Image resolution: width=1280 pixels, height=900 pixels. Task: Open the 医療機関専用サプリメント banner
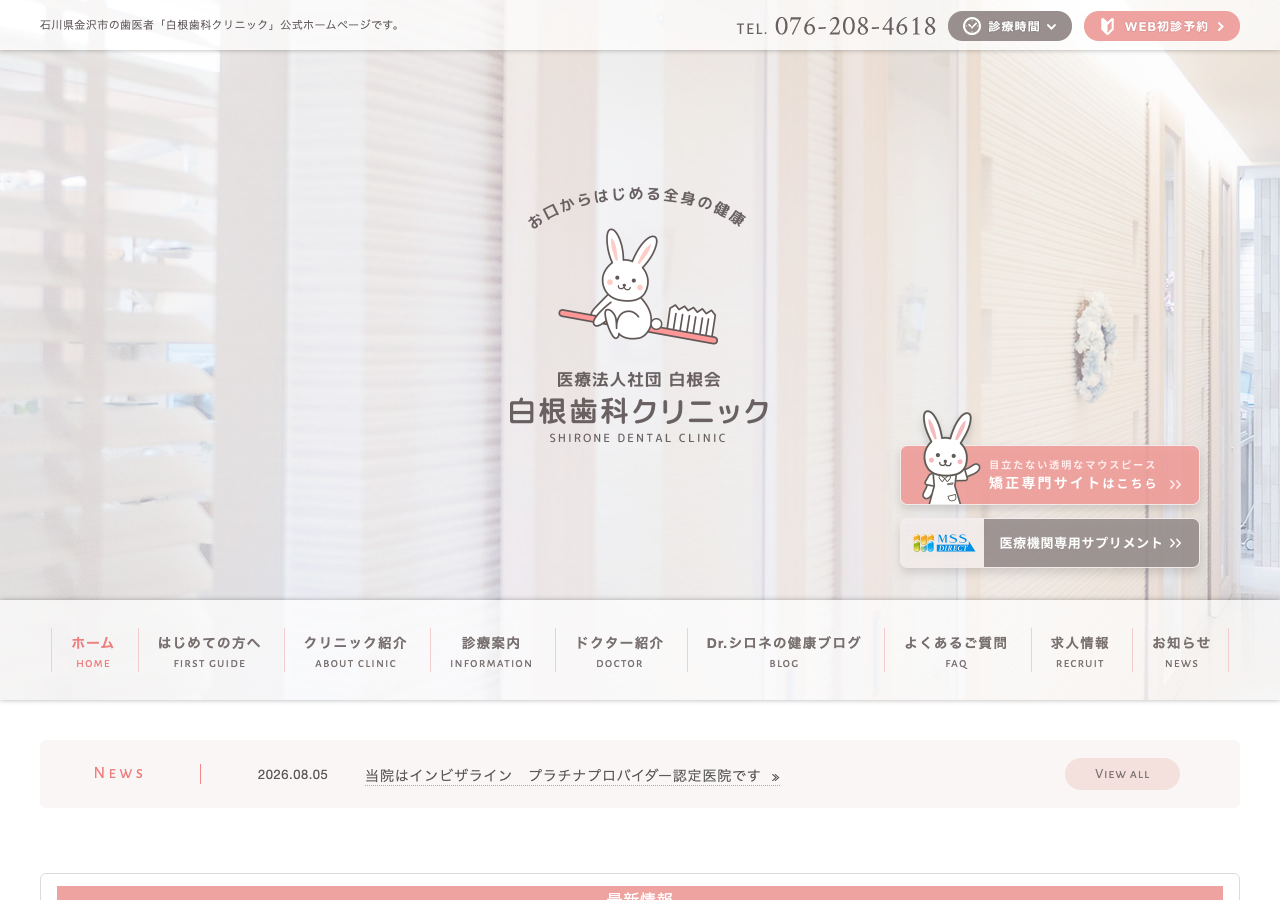pyautogui.click(x=1050, y=543)
